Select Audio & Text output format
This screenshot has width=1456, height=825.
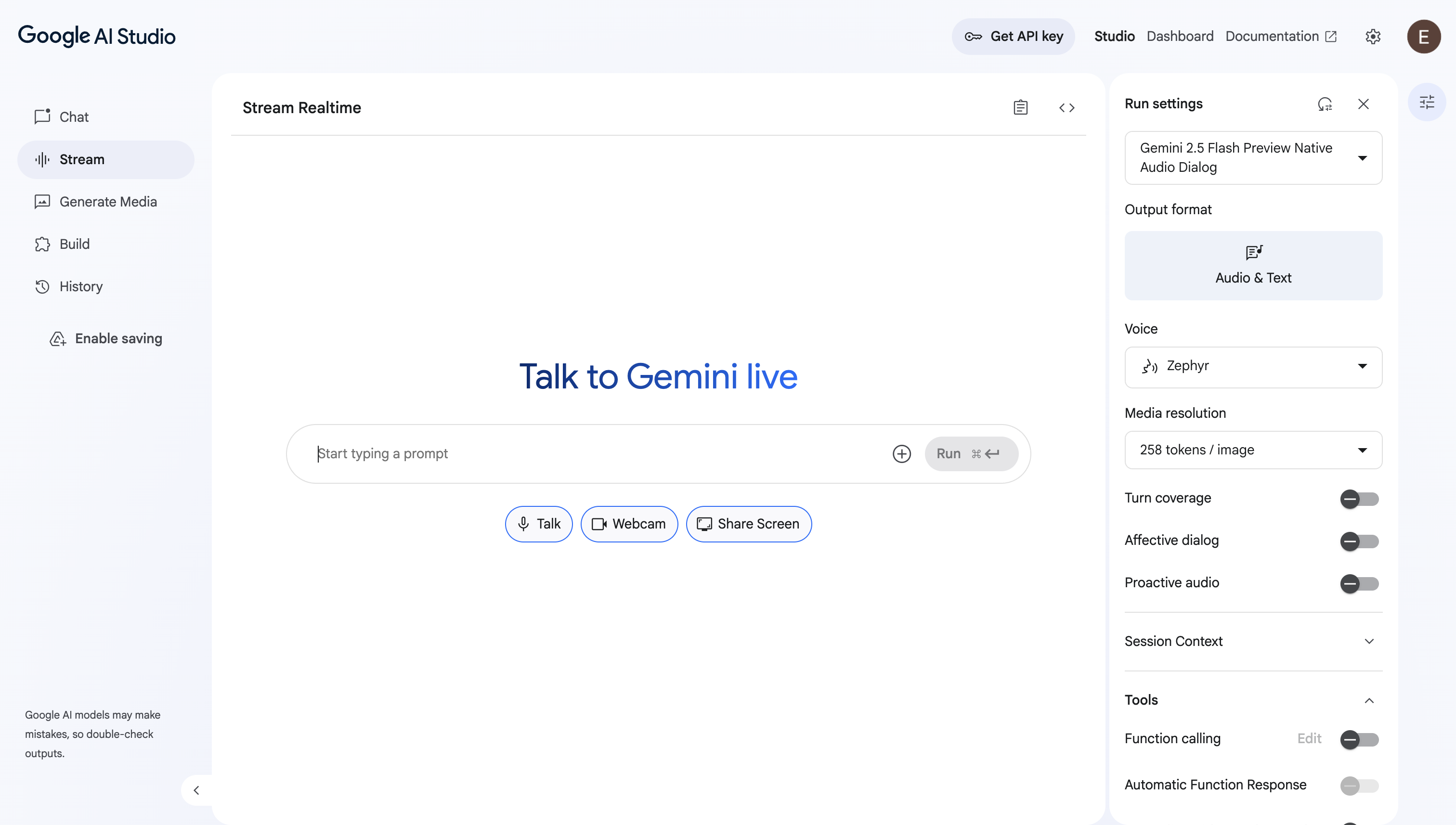click(1253, 266)
